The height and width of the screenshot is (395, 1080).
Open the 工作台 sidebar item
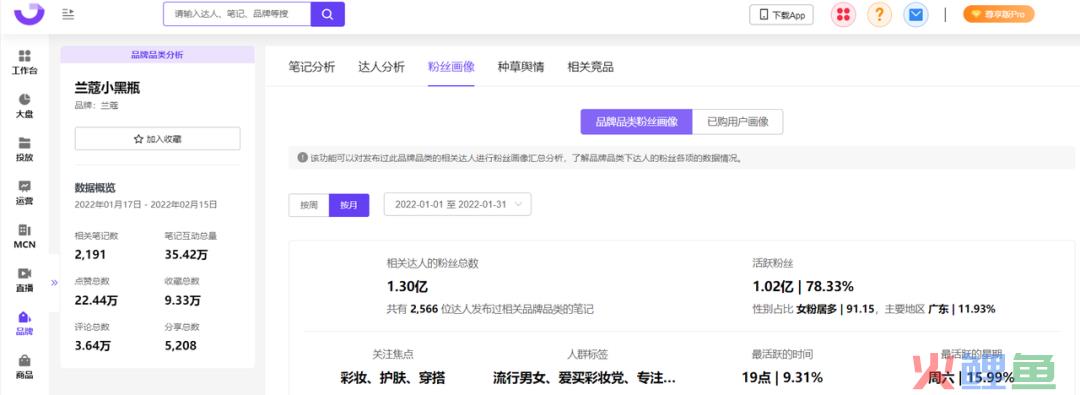point(25,62)
